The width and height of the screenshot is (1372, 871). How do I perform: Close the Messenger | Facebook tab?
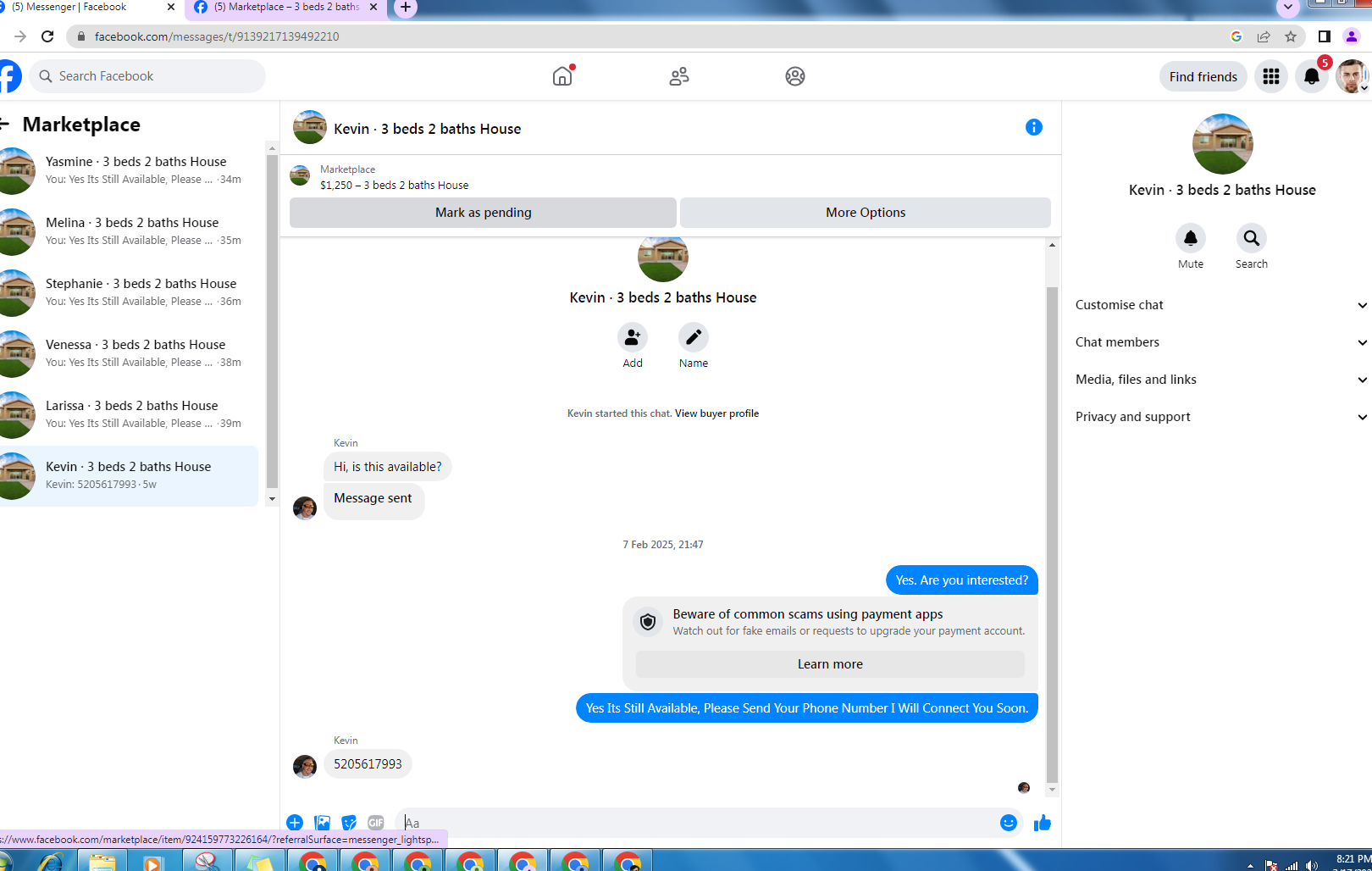[x=170, y=7]
